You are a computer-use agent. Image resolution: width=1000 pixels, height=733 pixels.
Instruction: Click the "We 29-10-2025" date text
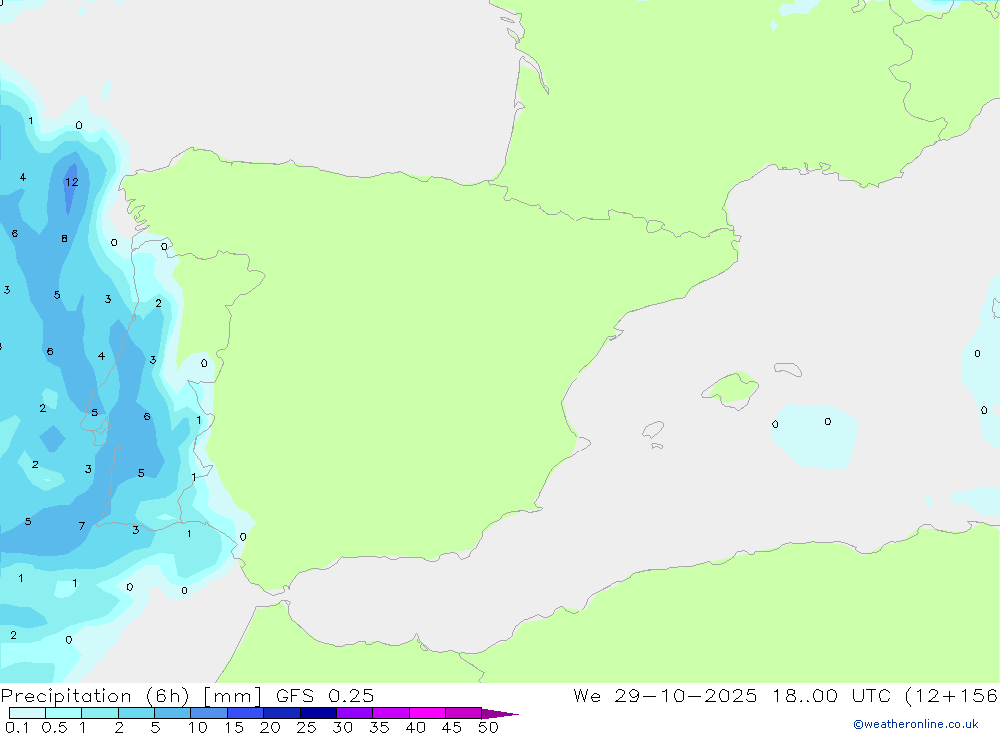point(665,696)
